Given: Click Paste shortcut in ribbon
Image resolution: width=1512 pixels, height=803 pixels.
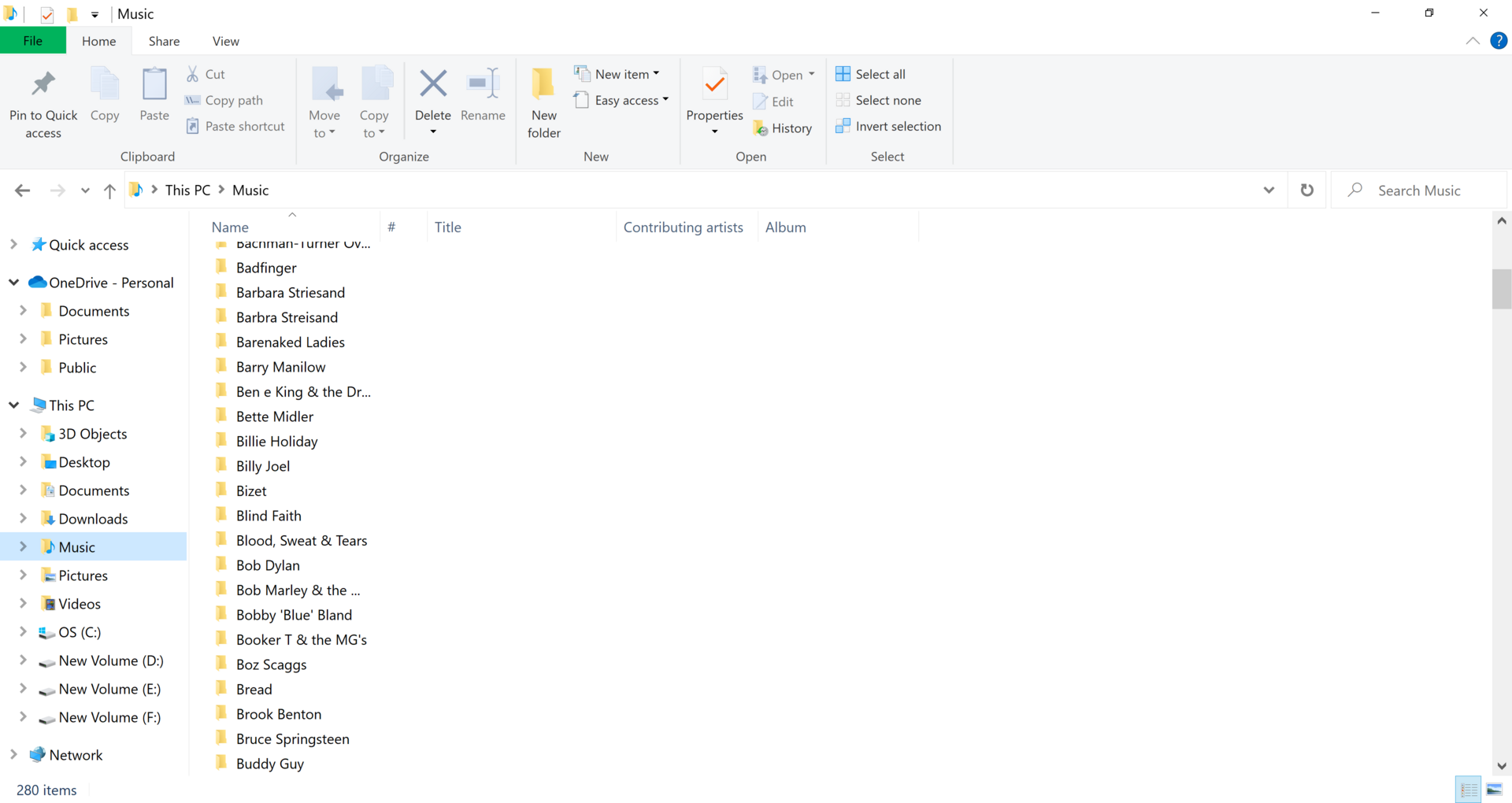Looking at the screenshot, I should (x=235, y=126).
